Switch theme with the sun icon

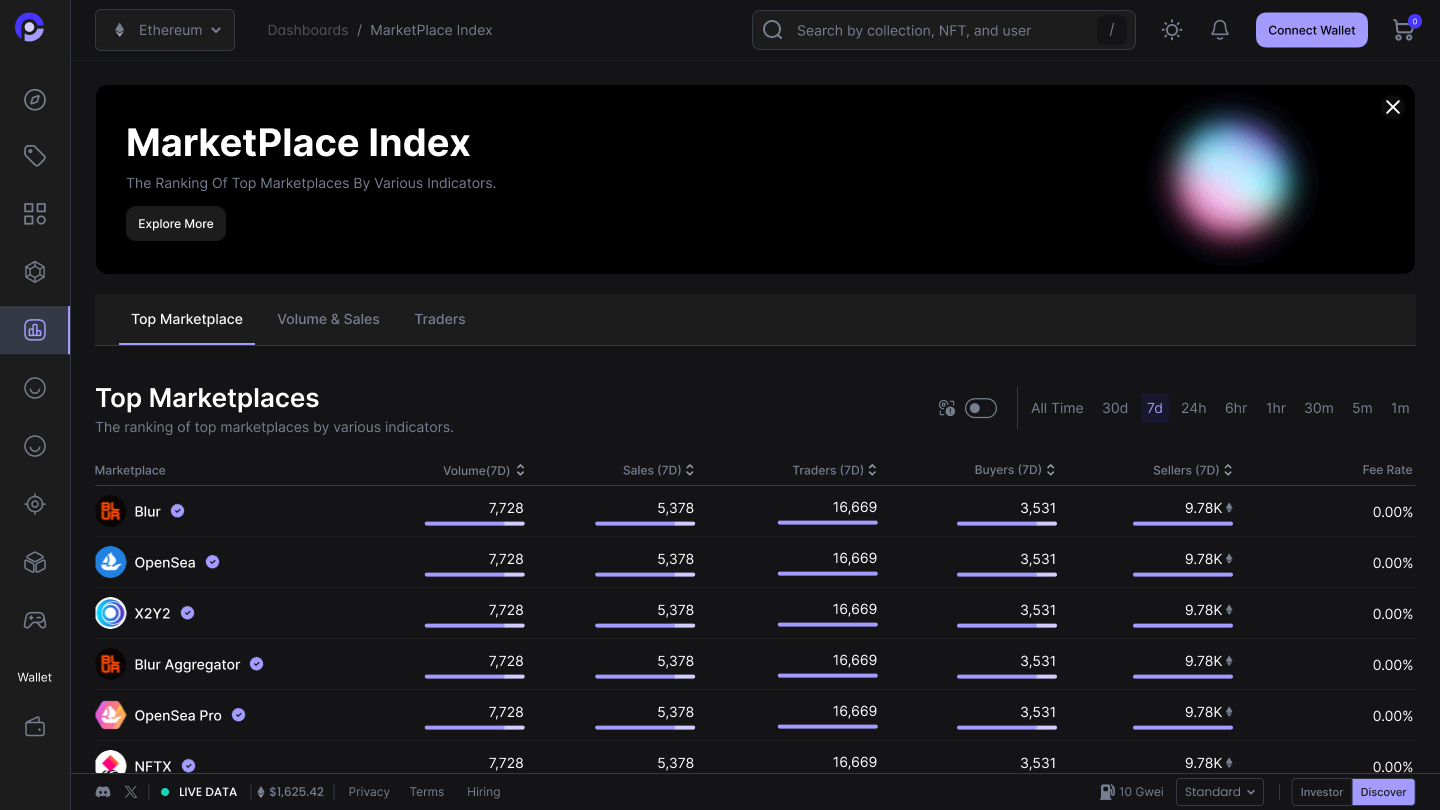tap(1172, 30)
